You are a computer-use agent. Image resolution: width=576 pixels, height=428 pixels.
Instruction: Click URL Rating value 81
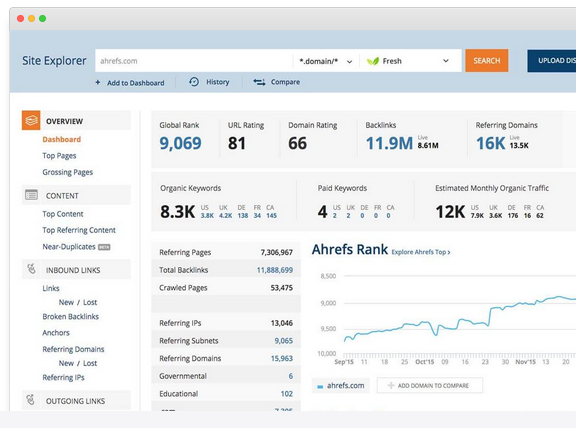click(x=237, y=143)
